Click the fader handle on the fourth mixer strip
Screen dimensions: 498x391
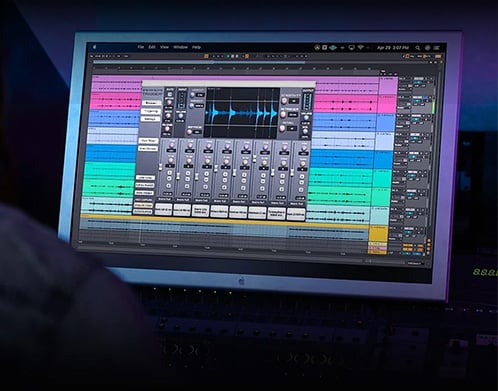point(216,168)
